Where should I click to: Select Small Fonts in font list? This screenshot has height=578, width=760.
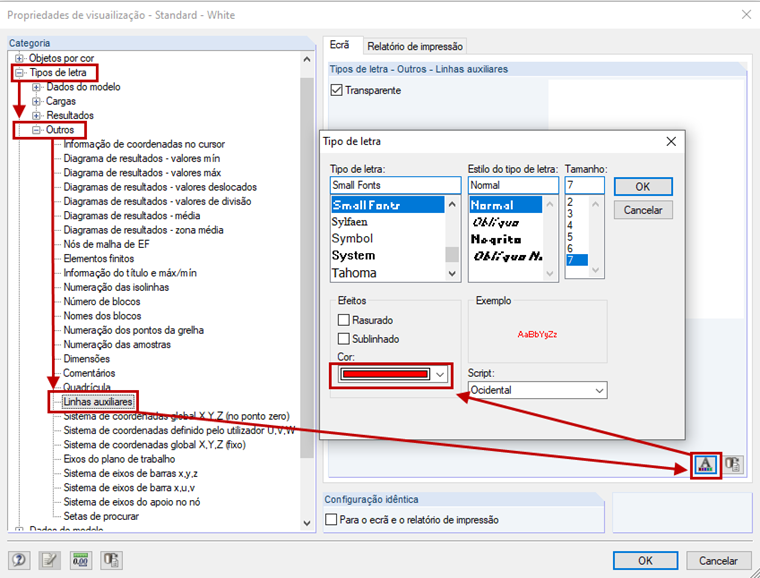(387, 205)
